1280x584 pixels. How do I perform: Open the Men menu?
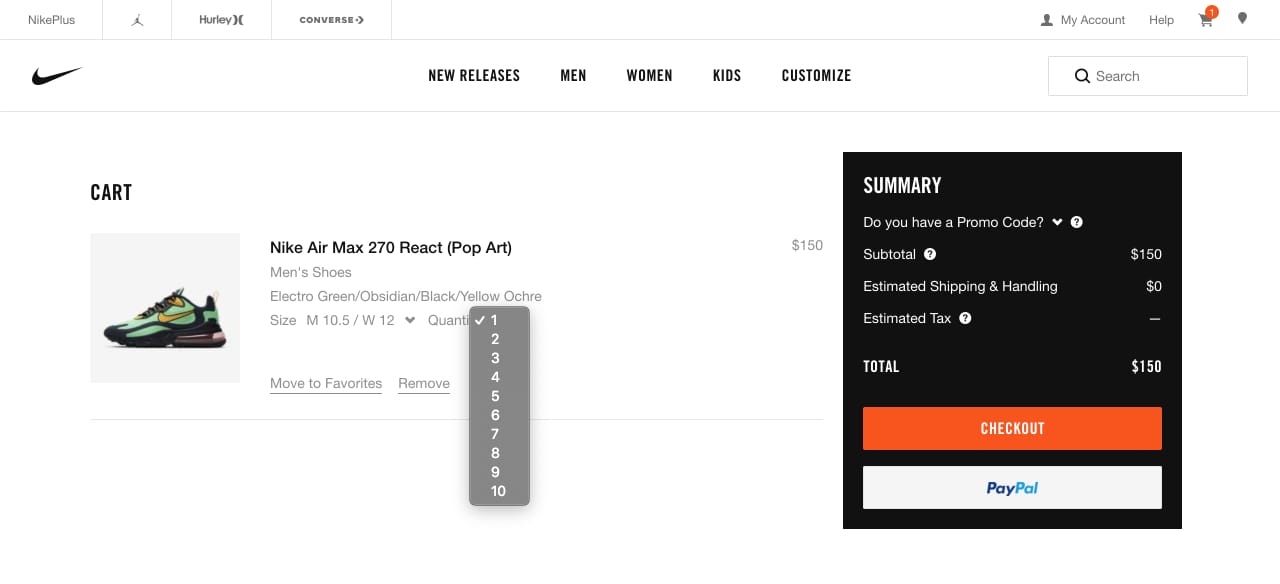tap(573, 76)
